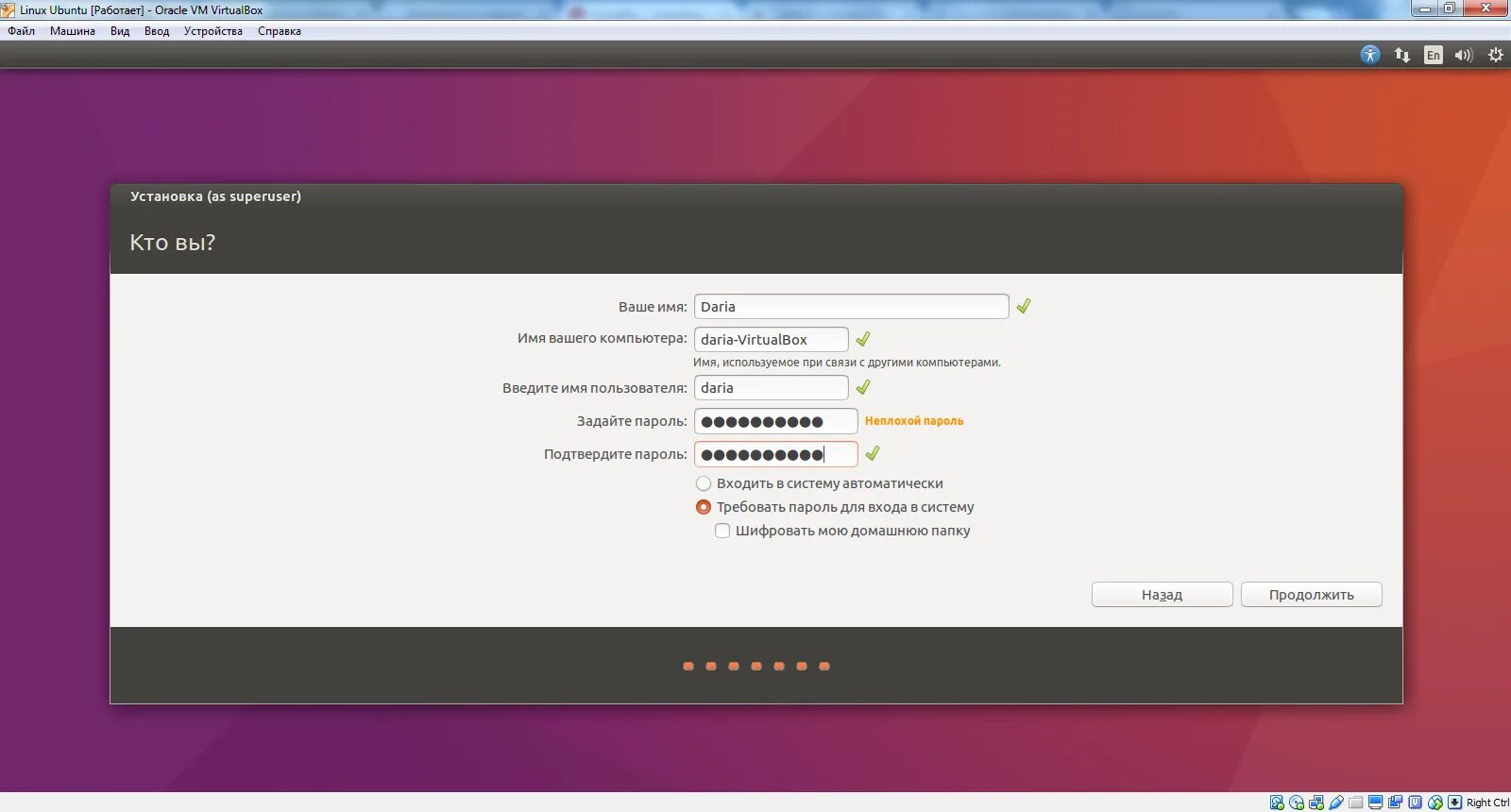Open the Ввод menu
The image size is (1511, 812).
coord(157,31)
